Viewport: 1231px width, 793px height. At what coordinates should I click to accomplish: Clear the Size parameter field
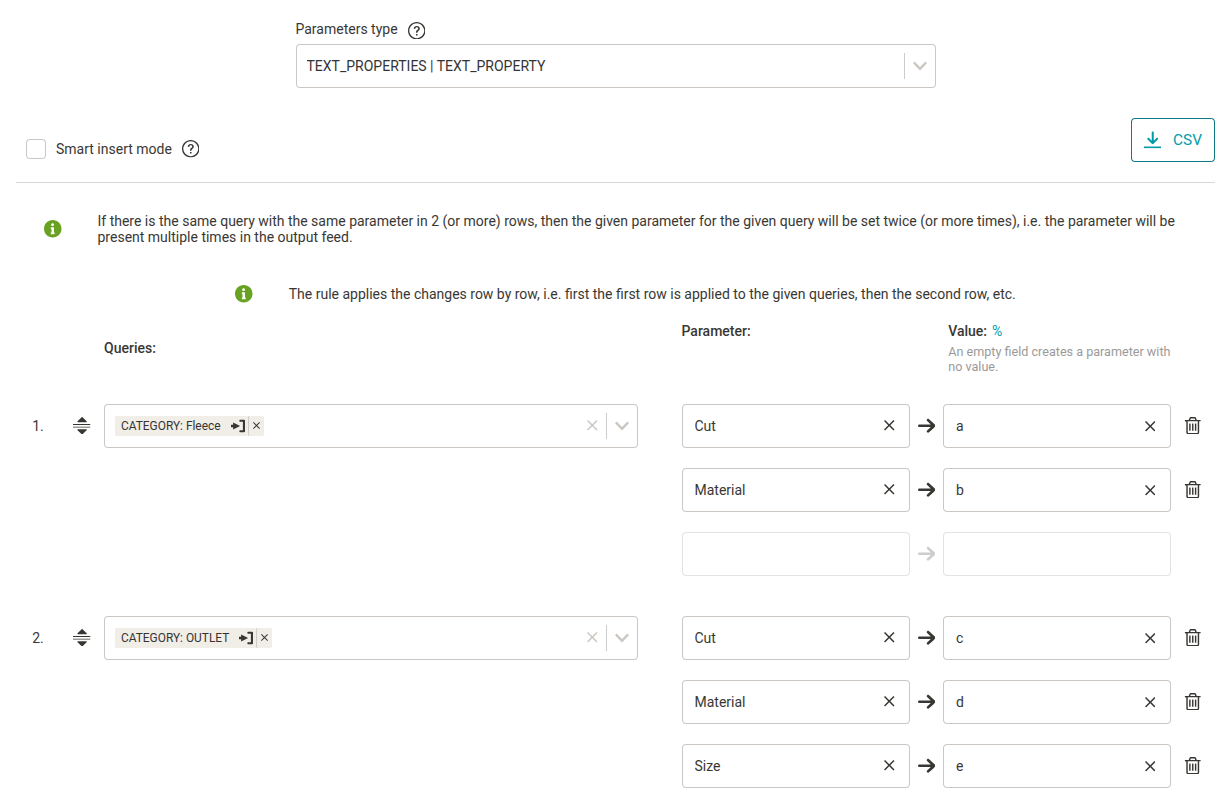coord(889,766)
